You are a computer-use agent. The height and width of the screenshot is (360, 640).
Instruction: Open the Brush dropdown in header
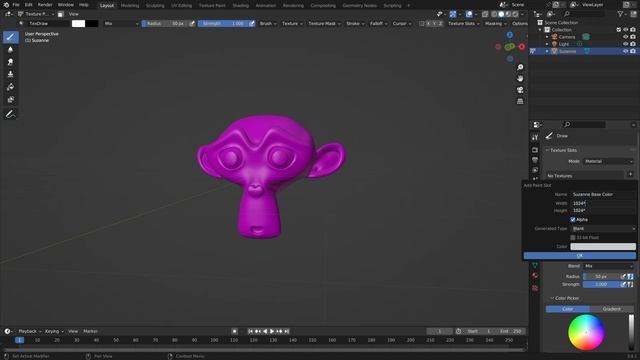(x=268, y=24)
